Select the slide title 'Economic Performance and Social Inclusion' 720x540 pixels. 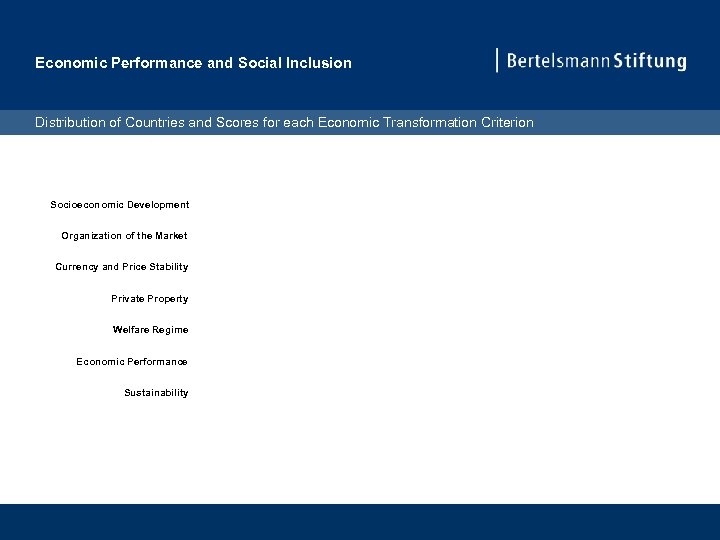pyautogui.click(x=193, y=63)
